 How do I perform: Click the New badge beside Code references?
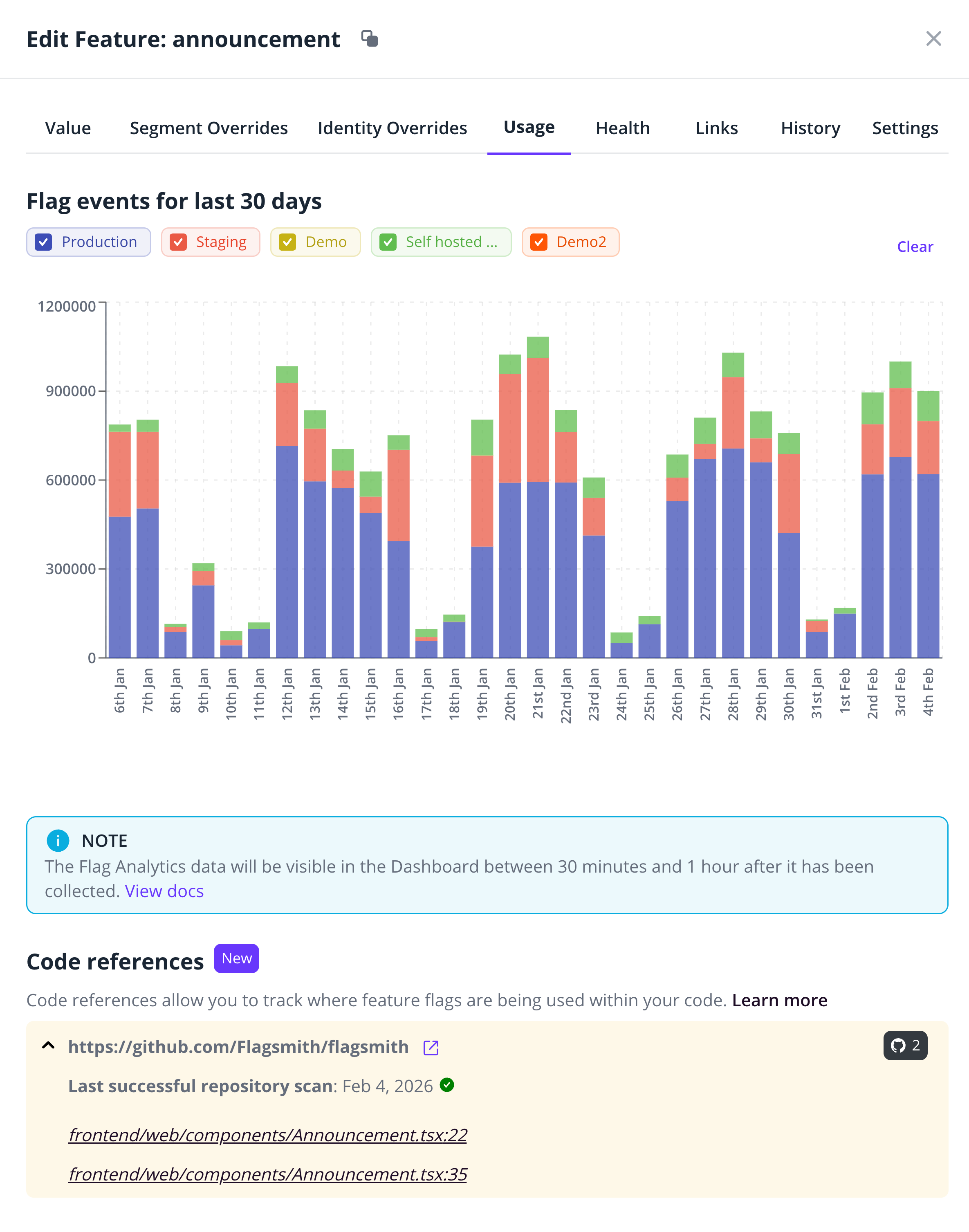[236, 958]
